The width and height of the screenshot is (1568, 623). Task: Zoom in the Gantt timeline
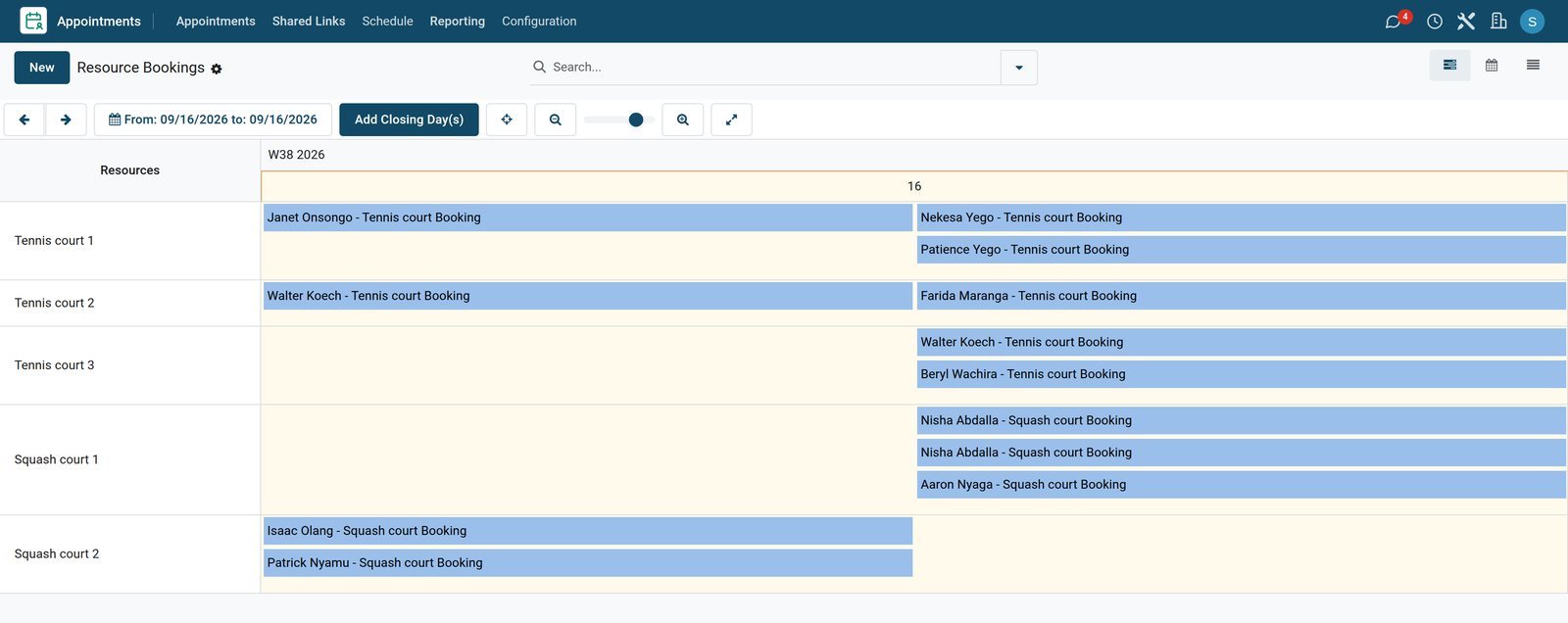coord(683,120)
